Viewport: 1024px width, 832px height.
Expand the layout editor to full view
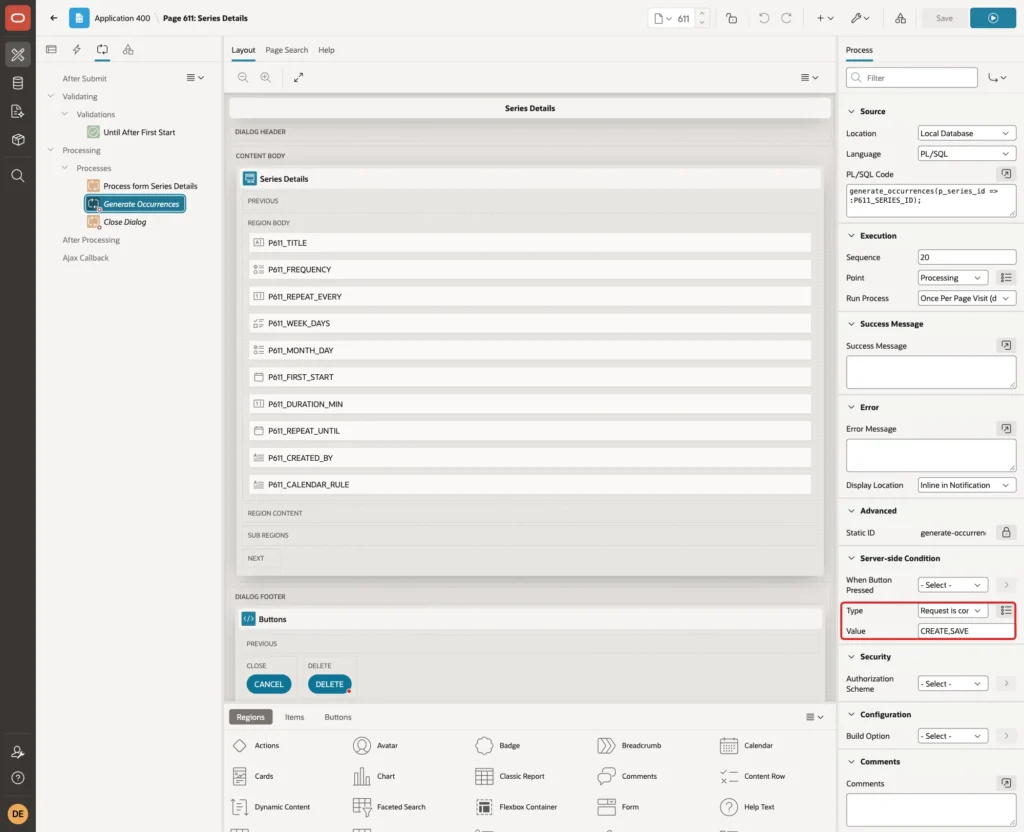click(x=298, y=77)
